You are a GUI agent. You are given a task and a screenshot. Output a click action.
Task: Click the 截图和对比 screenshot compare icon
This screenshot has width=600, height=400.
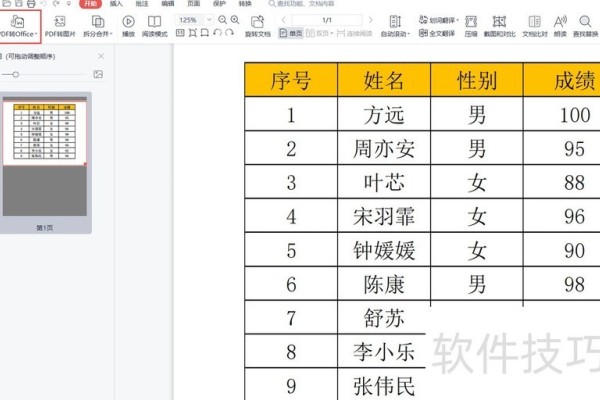click(499, 21)
